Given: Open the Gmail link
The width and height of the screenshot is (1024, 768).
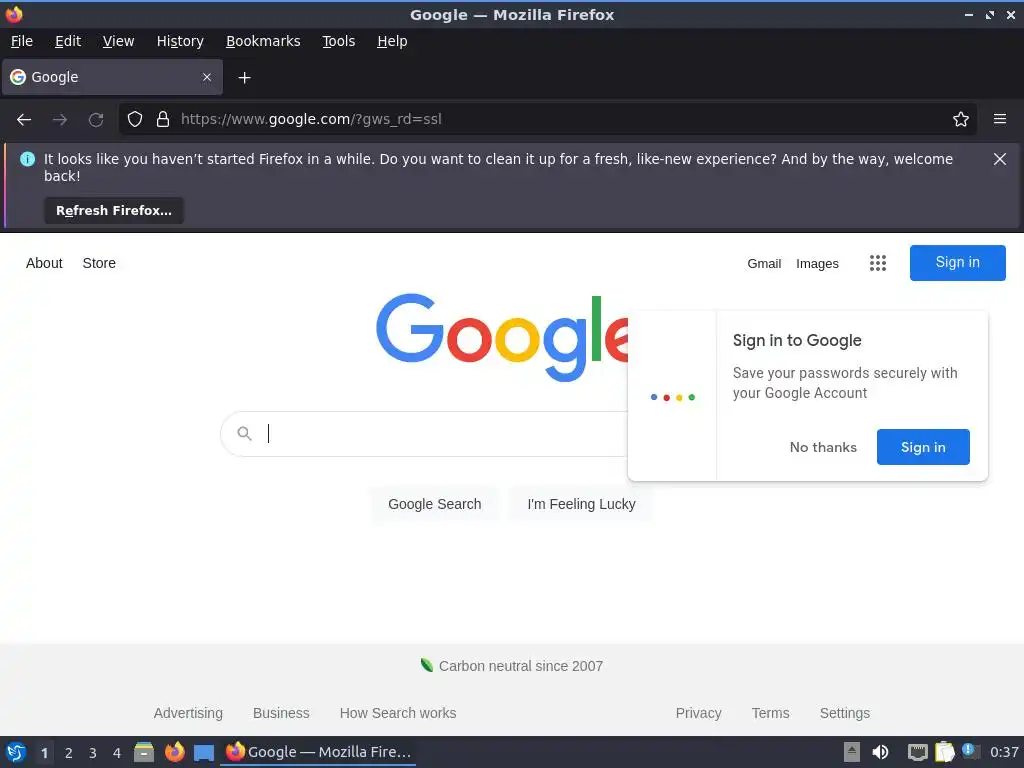Looking at the screenshot, I should tap(764, 264).
